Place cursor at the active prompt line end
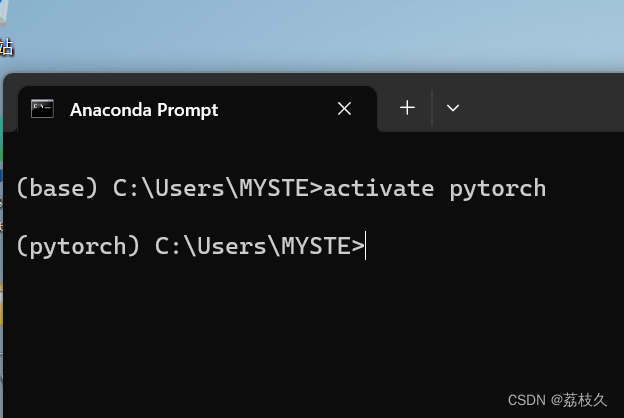 click(367, 245)
